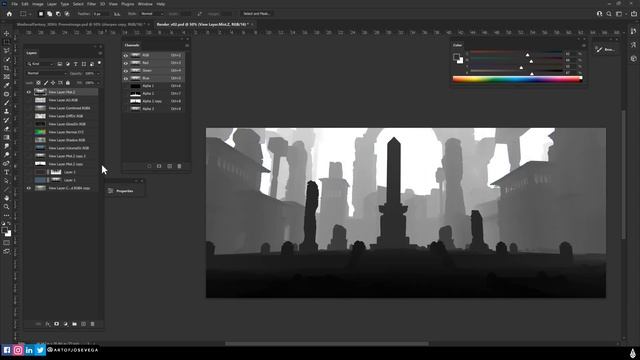Click the color spectrum ramp in Color panel

tap(517, 79)
